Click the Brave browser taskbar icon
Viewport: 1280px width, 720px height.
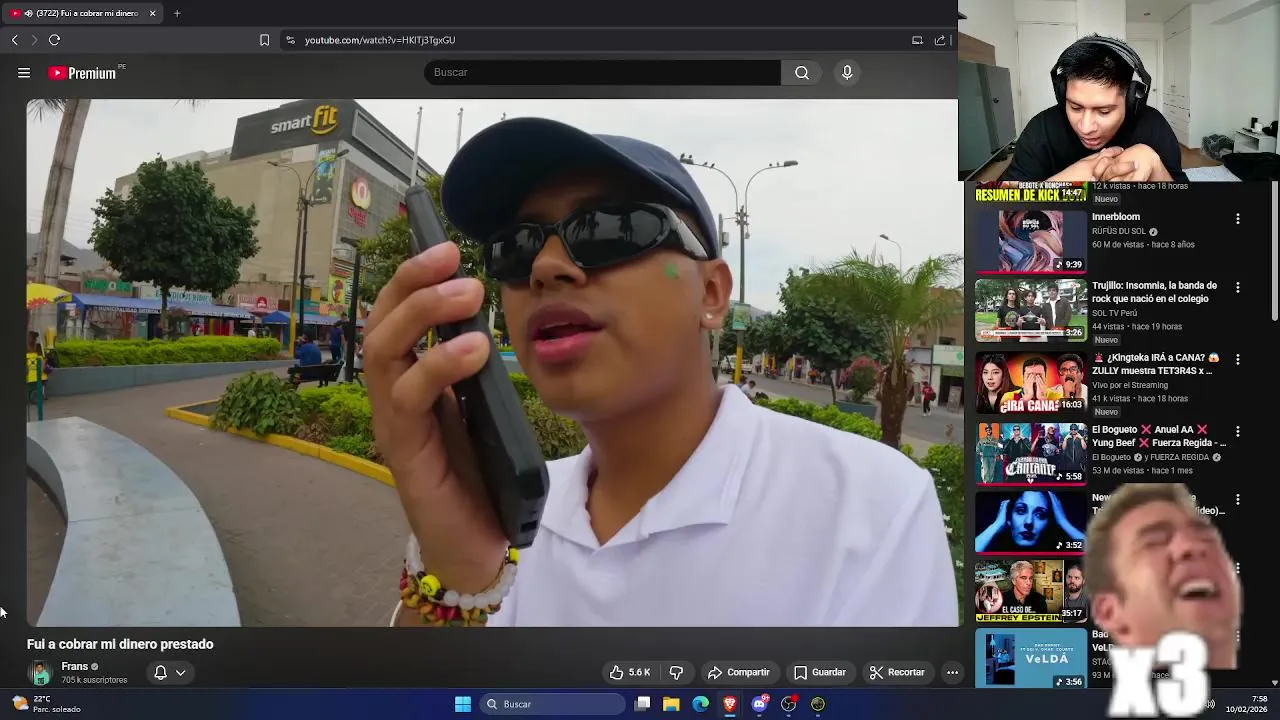(x=730, y=704)
